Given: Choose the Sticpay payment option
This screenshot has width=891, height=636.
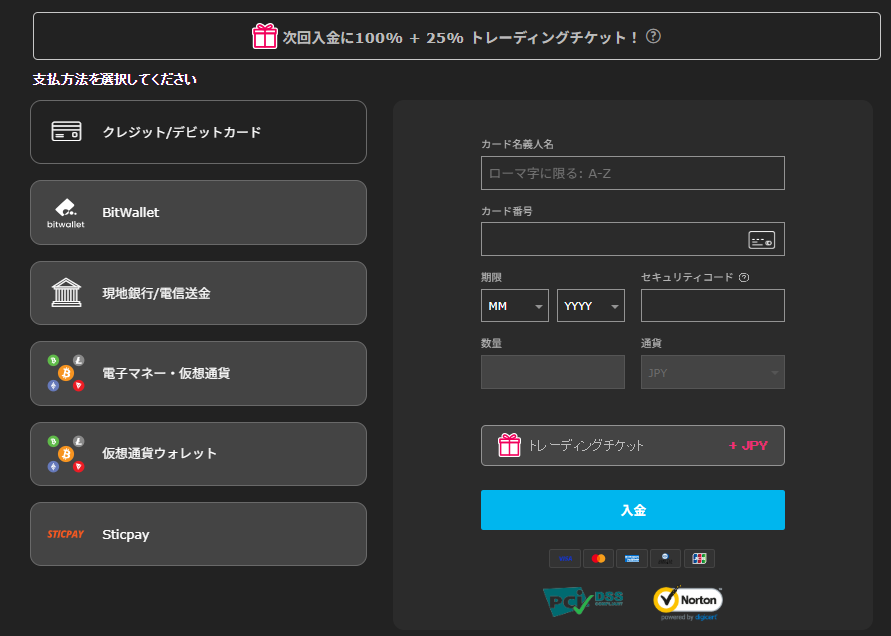Looking at the screenshot, I should [x=198, y=534].
